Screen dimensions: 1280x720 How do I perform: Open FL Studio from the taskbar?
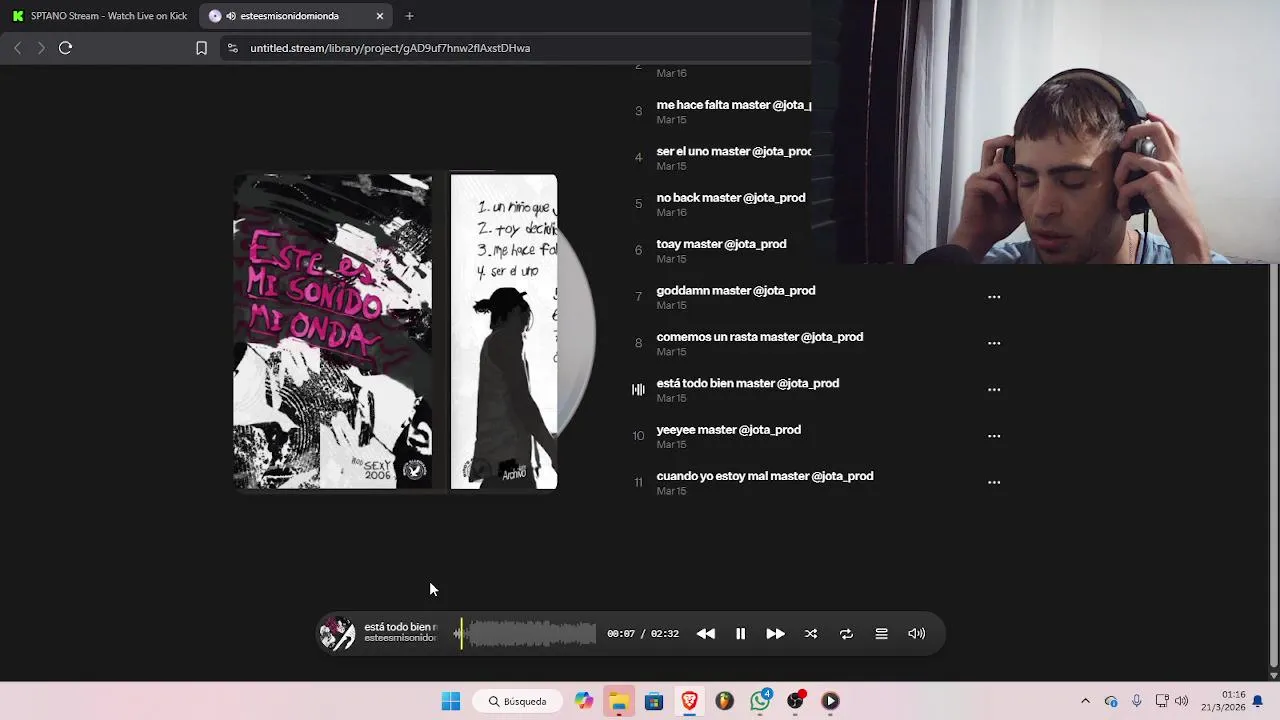tap(724, 701)
